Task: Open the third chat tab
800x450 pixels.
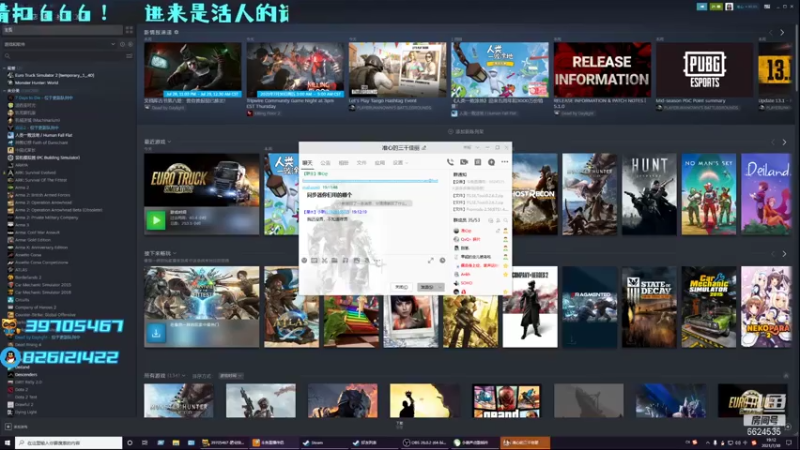Action: tap(343, 163)
